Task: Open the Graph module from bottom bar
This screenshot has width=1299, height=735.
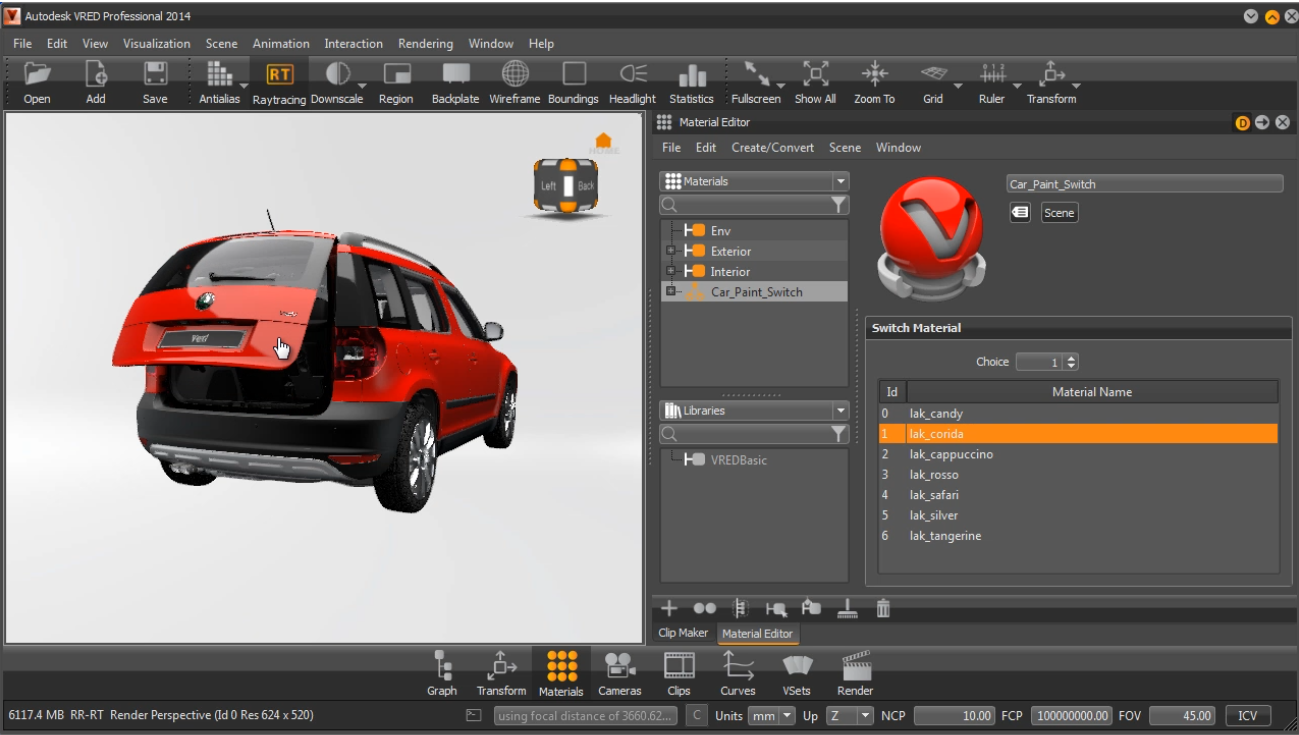Action: (x=442, y=673)
